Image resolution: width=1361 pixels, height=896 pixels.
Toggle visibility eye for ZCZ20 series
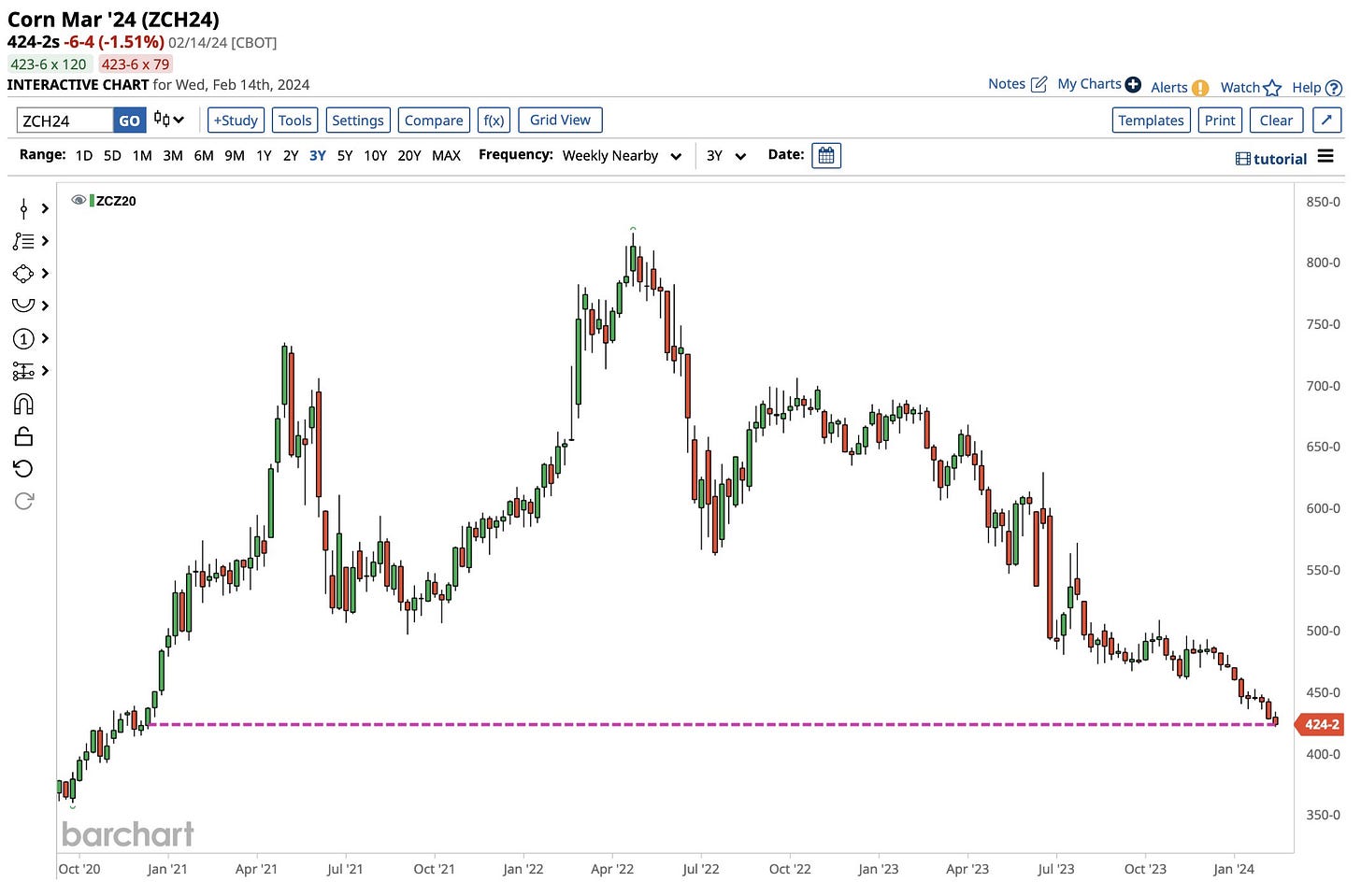pyautogui.click(x=79, y=200)
